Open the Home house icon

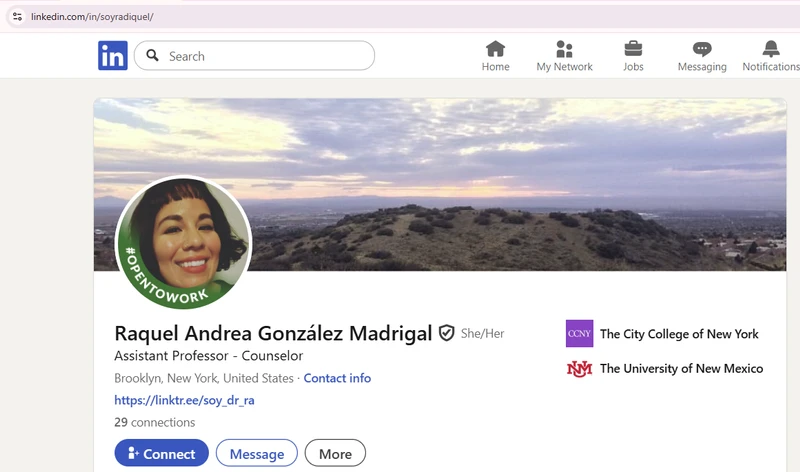pos(495,49)
